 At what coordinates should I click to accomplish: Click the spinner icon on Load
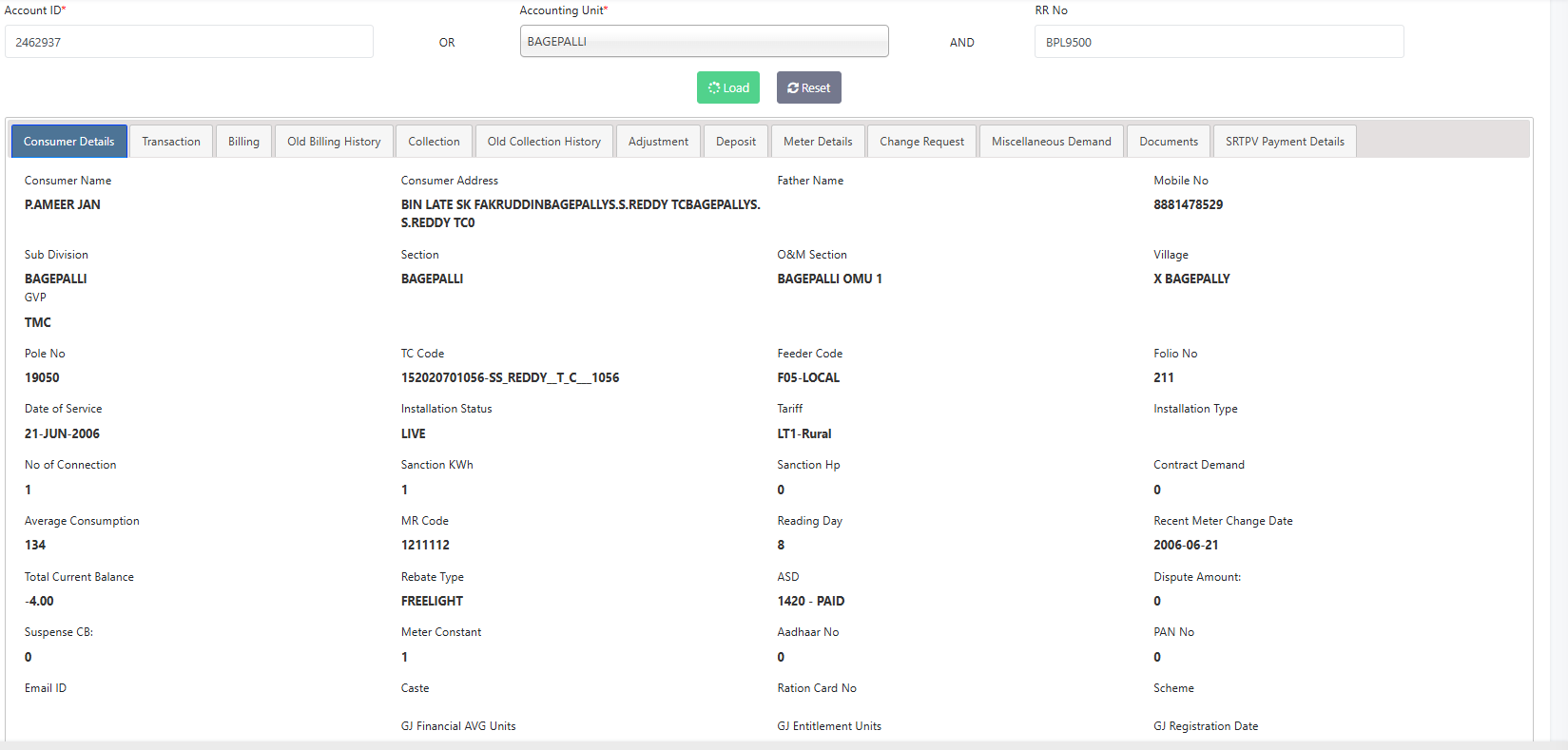(714, 88)
